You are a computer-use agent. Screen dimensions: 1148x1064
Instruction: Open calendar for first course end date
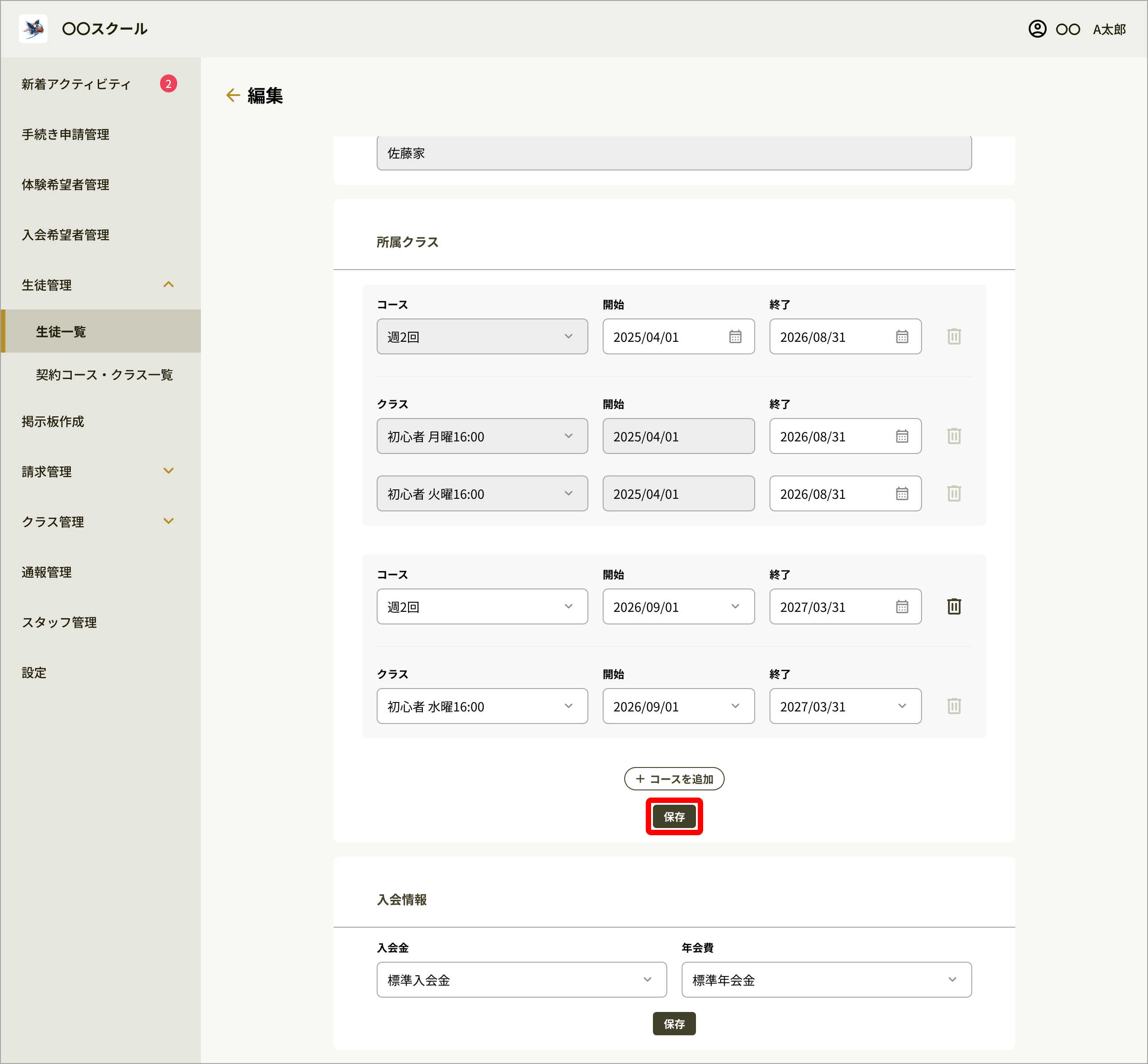pos(902,336)
